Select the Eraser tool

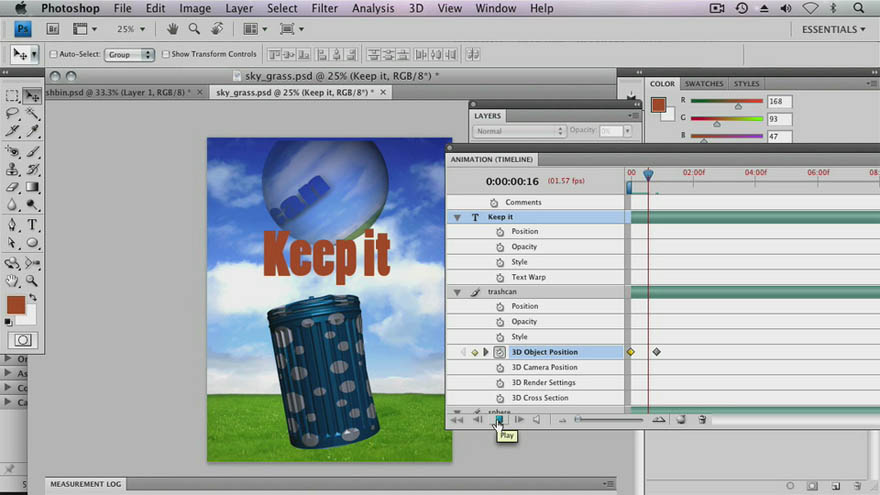(12, 187)
